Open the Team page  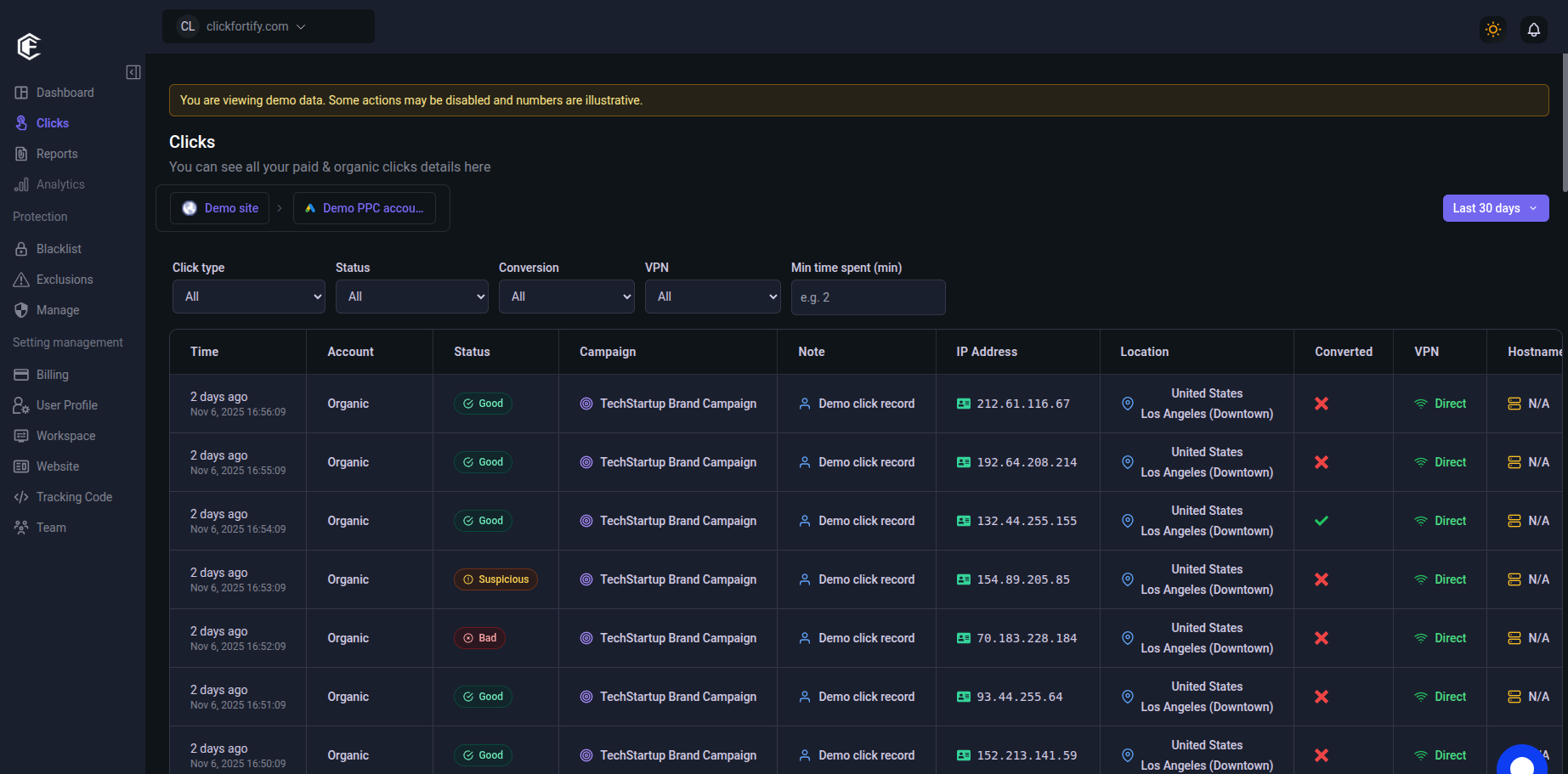coord(51,528)
